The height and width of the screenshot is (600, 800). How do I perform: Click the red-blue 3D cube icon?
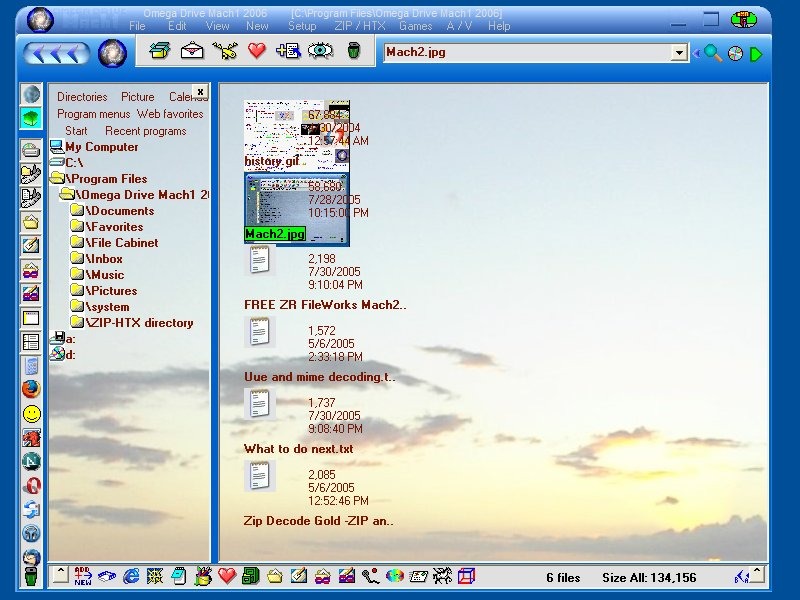(x=466, y=577)
